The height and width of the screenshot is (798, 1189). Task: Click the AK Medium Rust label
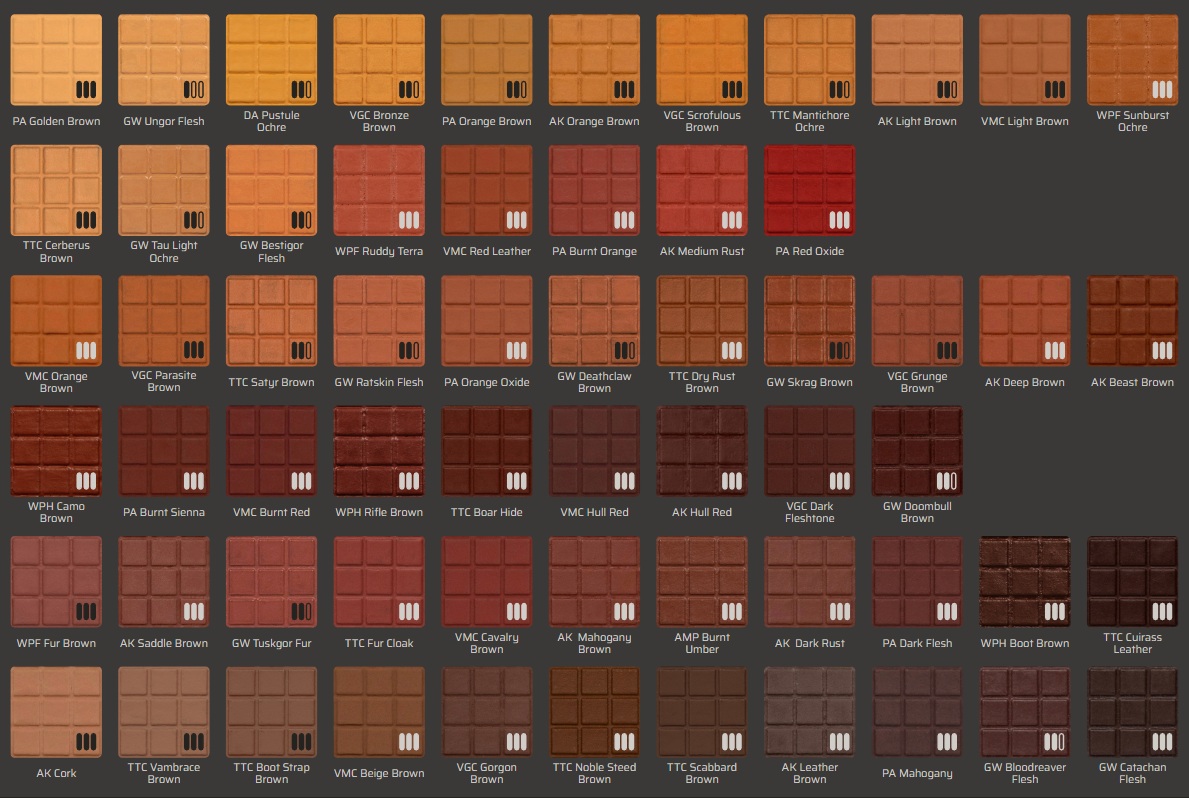(x=701, y=251)
